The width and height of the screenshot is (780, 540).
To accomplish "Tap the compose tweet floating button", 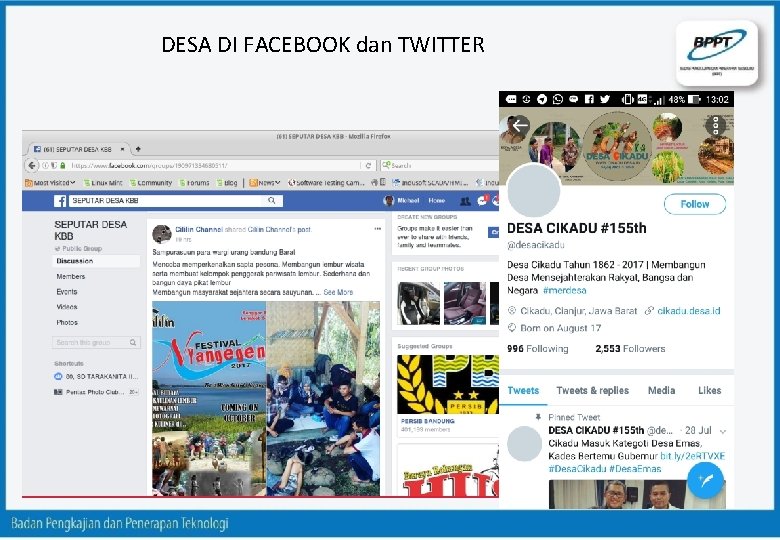I will click(x=705, y=480).
